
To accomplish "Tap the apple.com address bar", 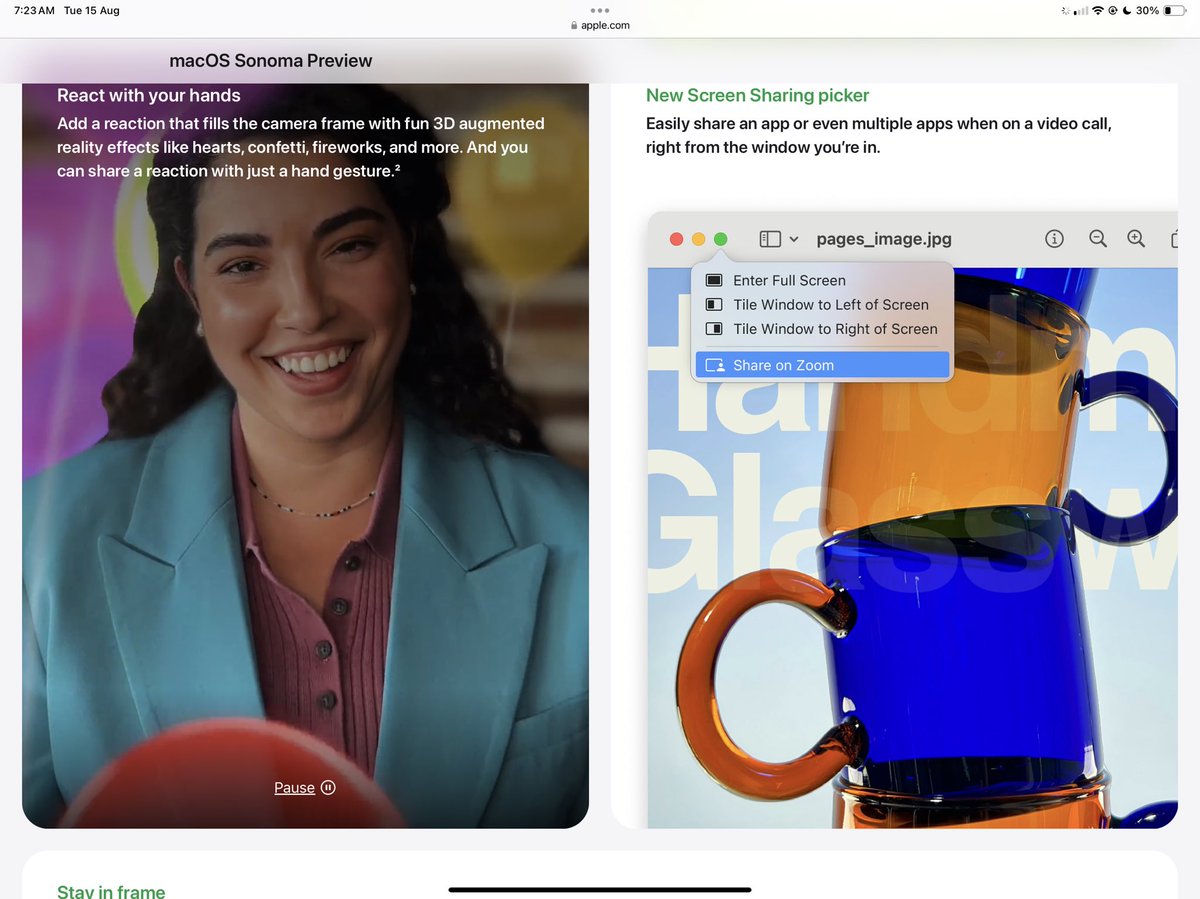I will pos(600,25).
